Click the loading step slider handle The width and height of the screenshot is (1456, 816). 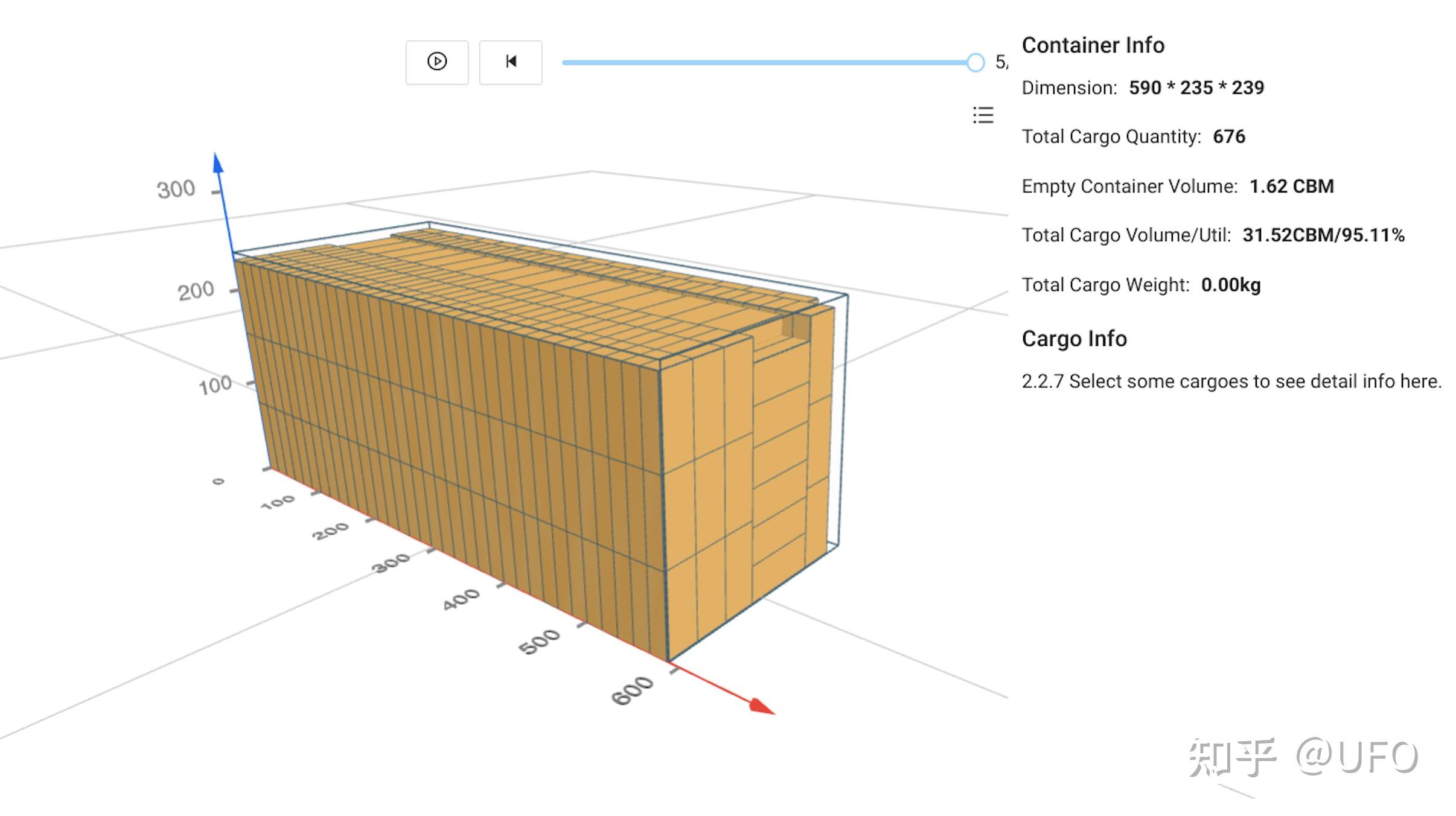tap(975, 62)
